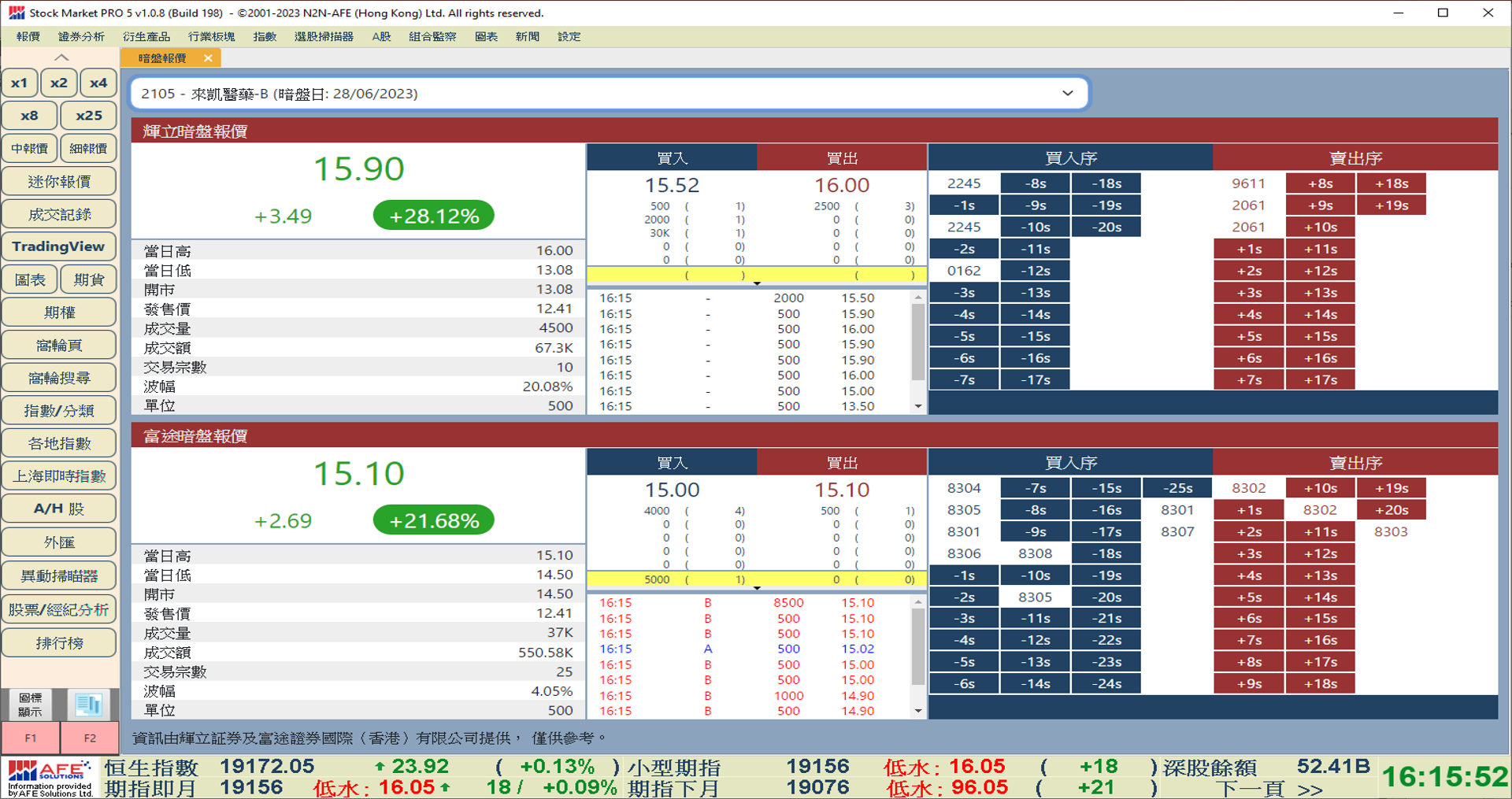Open 迷你報價 panel
This screenshot has width=1512, height=799.
[59, 182]
